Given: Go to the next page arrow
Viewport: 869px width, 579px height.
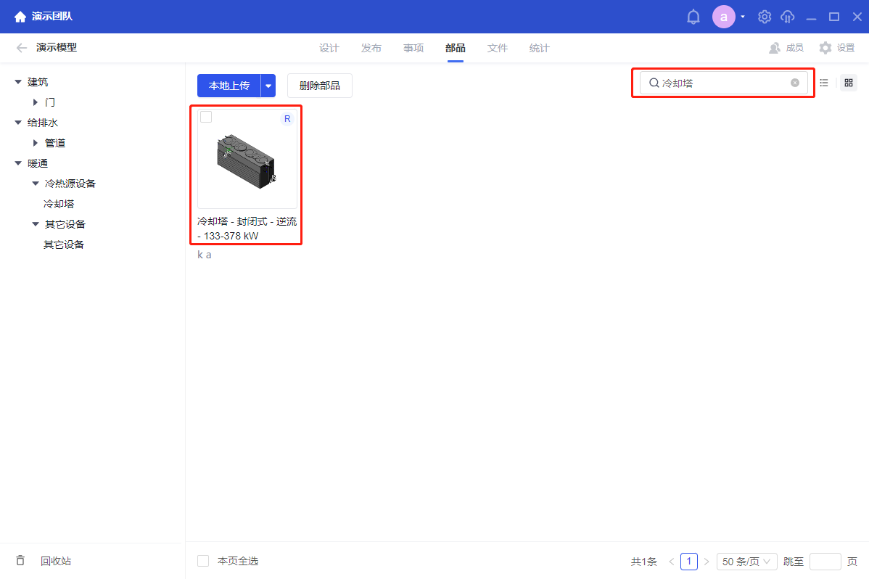Looking at the screenshot, I should 707,561.
